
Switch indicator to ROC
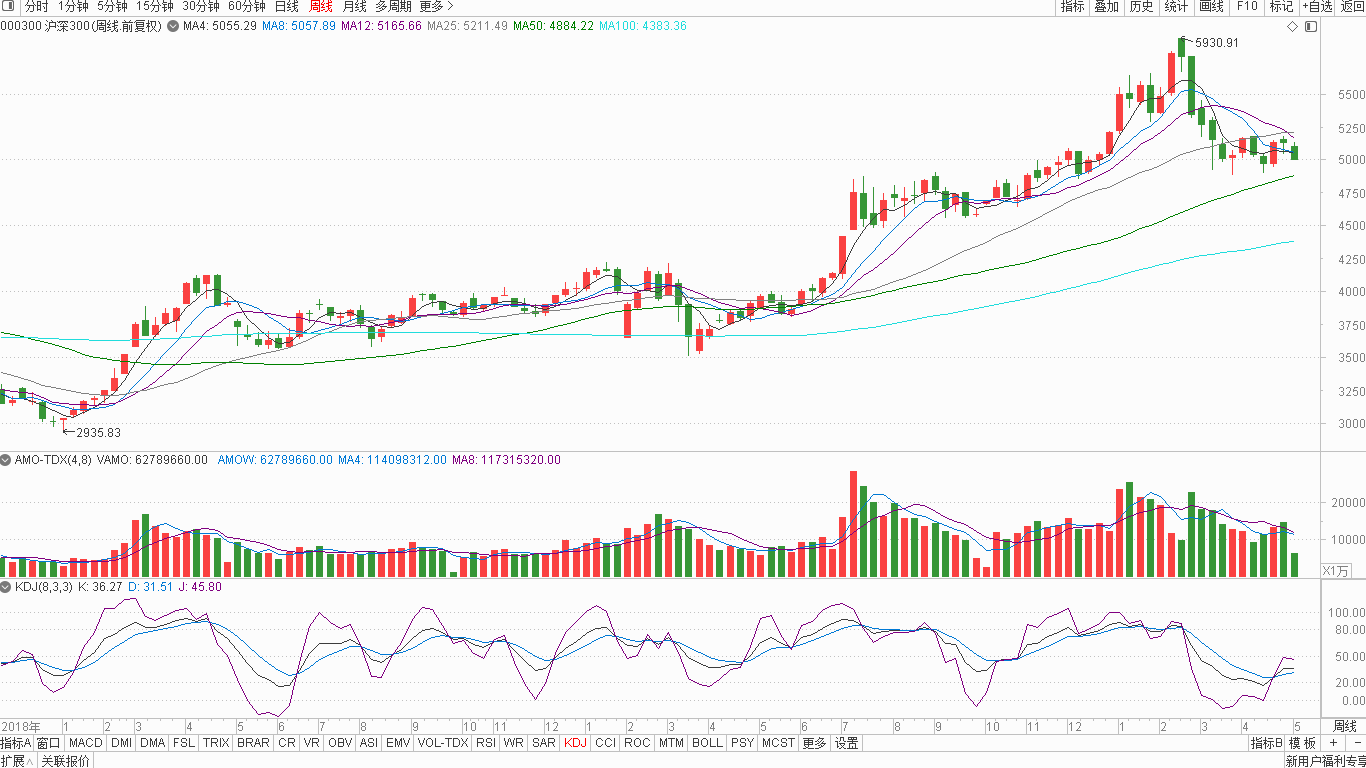coord(637,743)
